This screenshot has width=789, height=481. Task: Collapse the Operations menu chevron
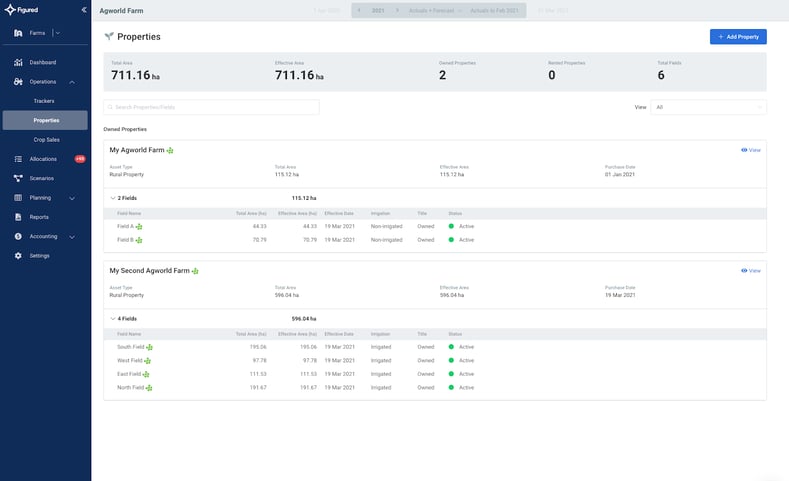pos(72,82)
